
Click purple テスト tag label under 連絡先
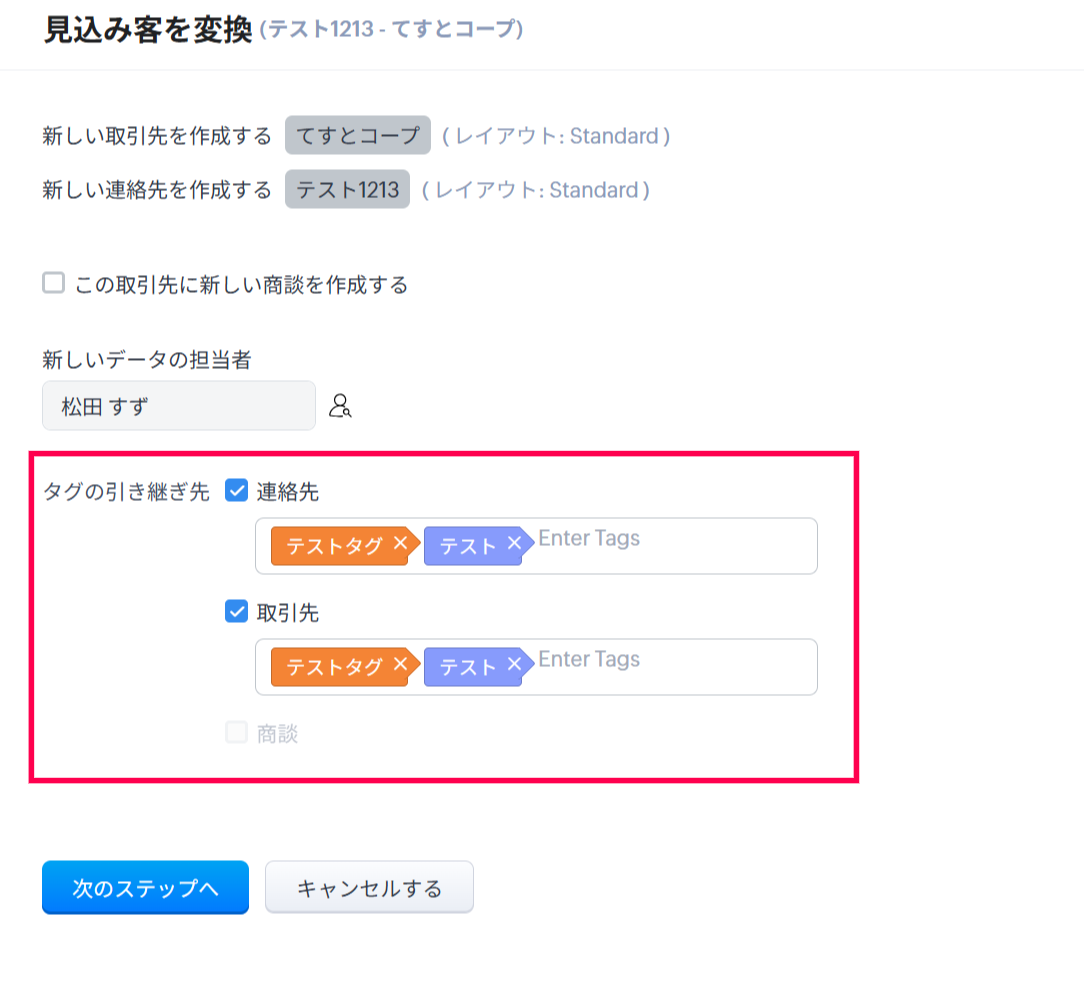[x=468, y=546]
